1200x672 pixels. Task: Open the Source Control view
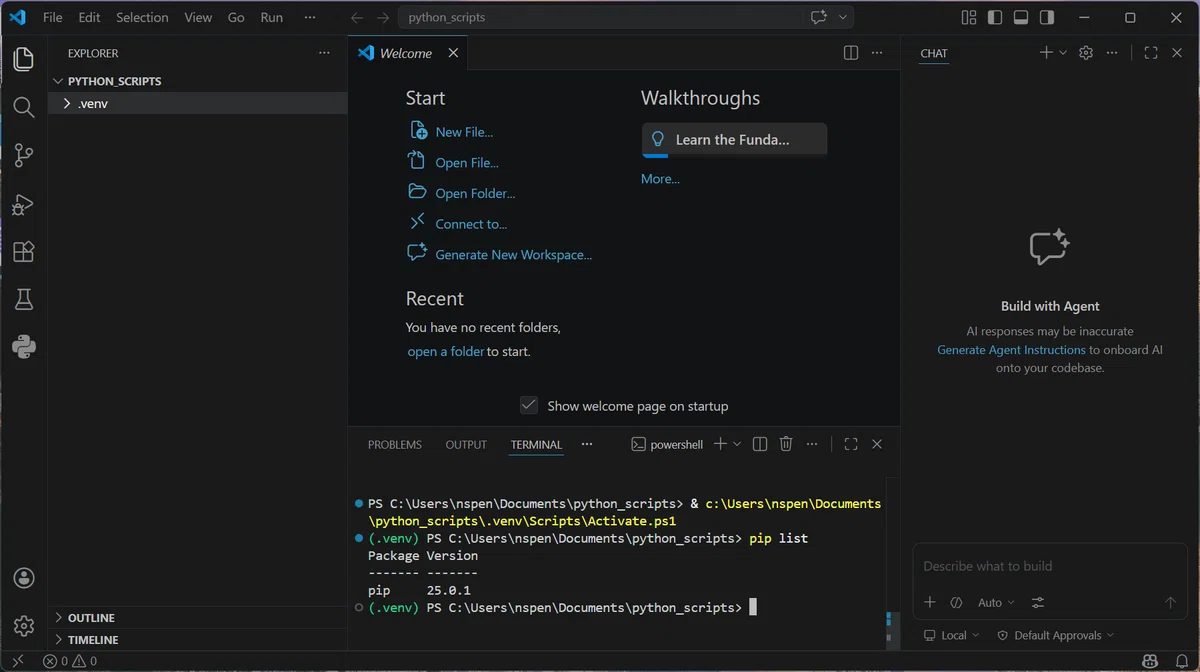pos(24,155)
